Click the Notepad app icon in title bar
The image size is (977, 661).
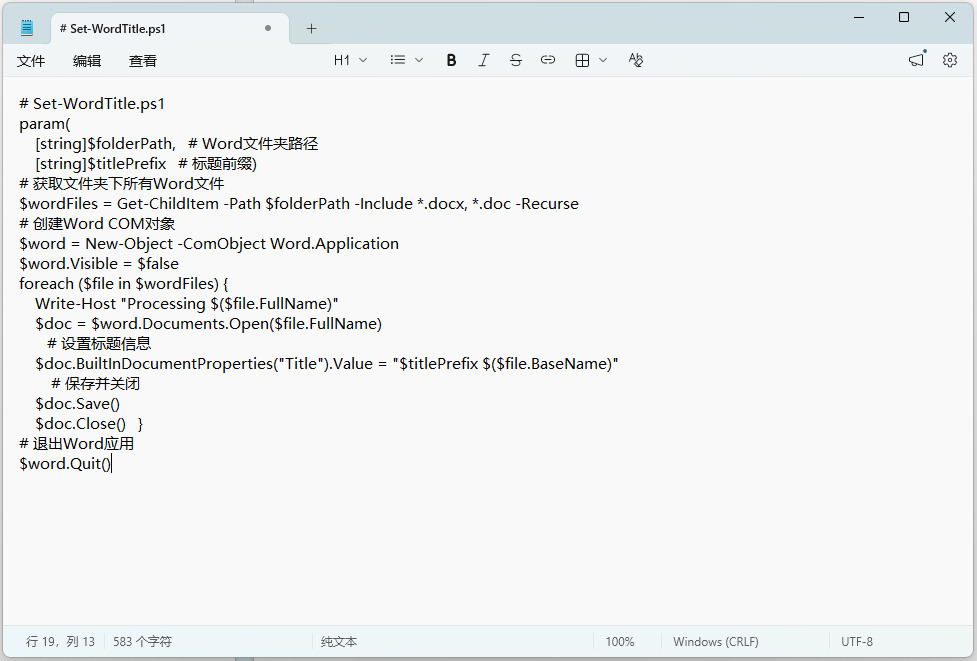27,28
